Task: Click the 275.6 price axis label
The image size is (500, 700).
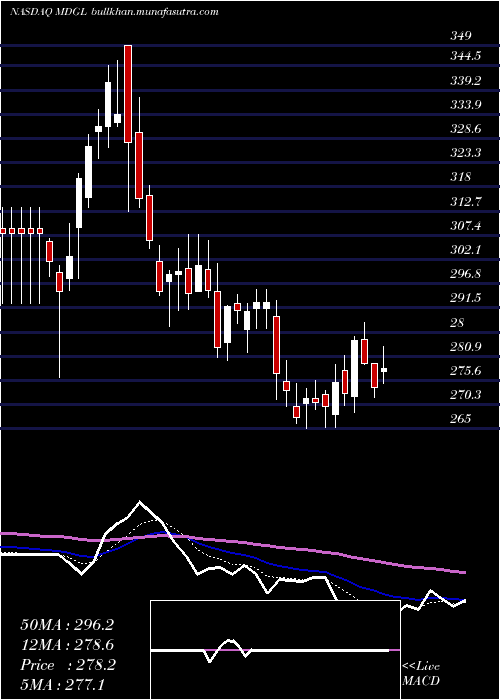Action: [x=466, y=371]
